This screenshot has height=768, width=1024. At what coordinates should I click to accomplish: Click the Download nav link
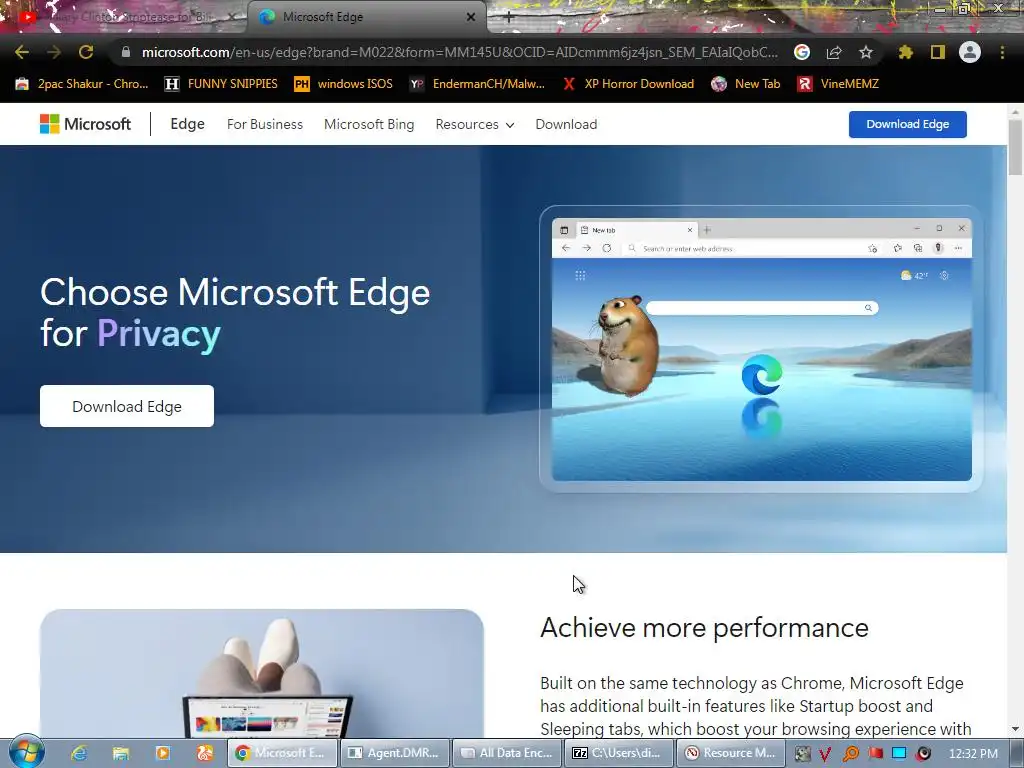[566, 124]
